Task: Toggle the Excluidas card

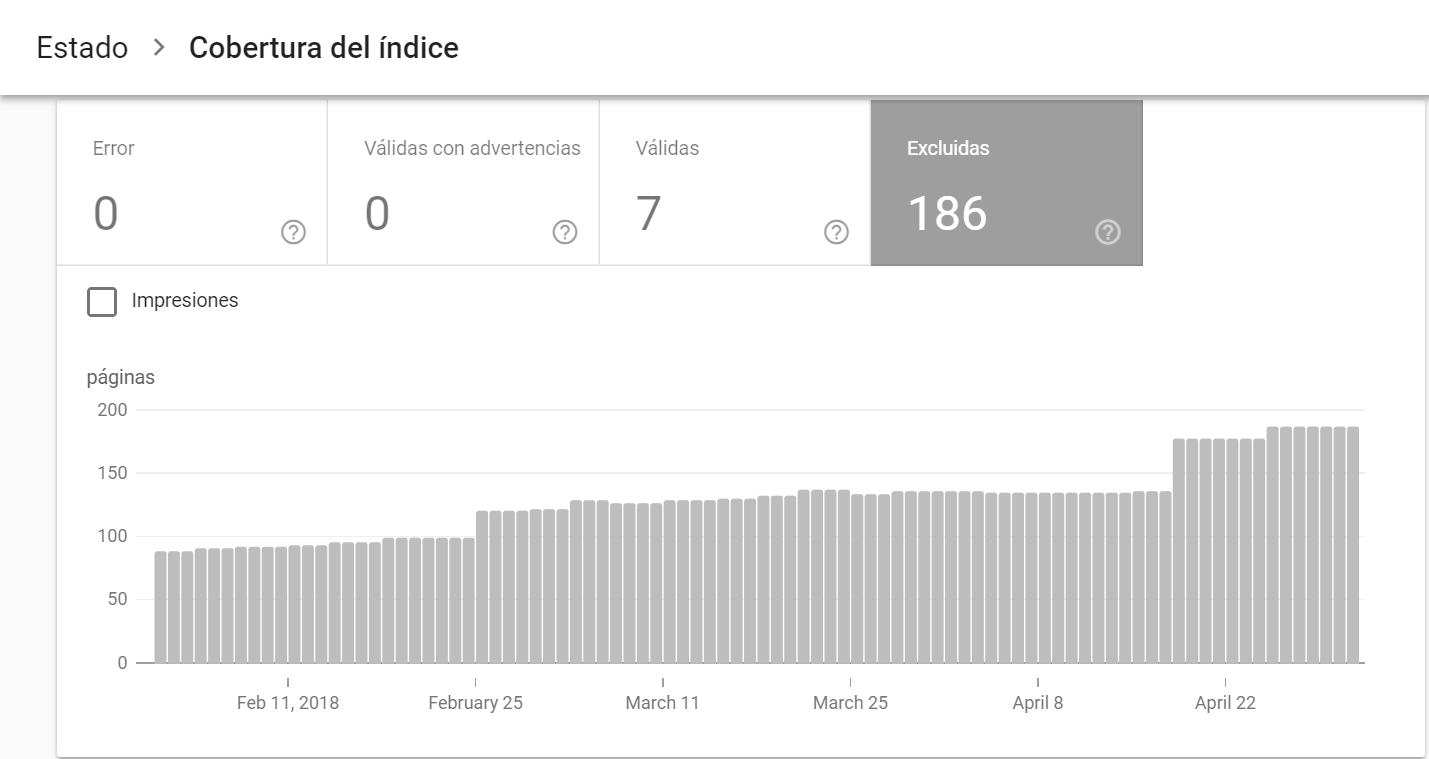Action: (1006, 183)
